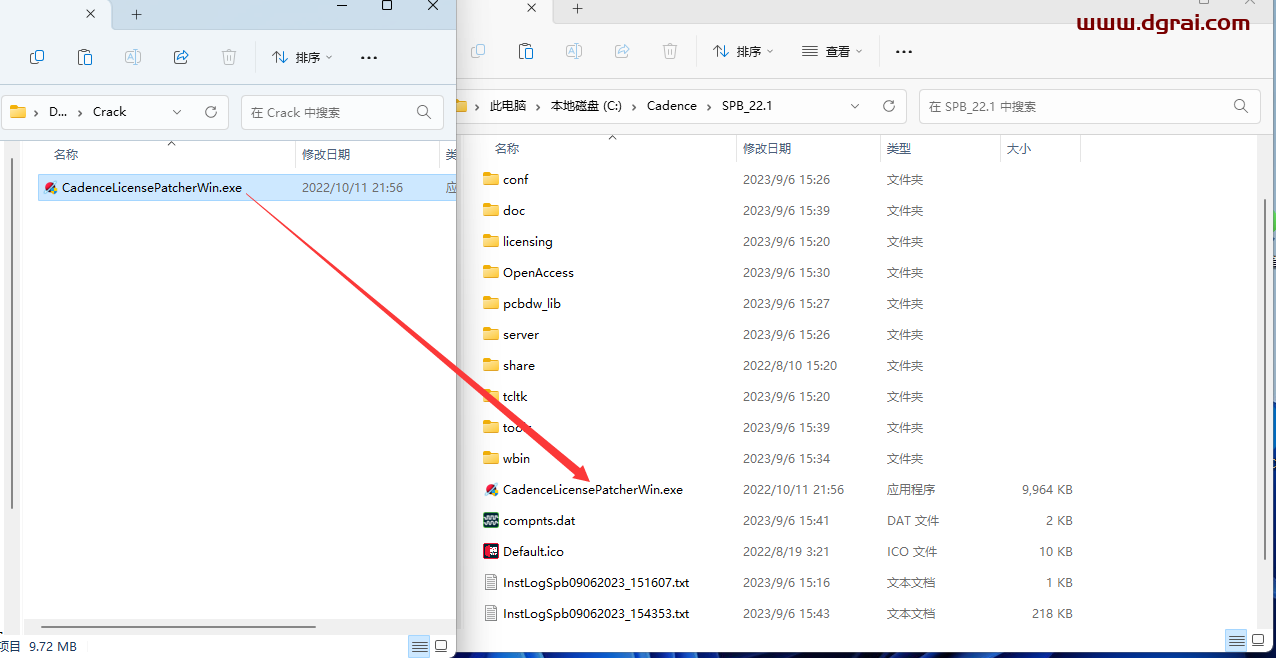Click the Paste icon in SPB_22.1 window toolbar

point(526,51)
